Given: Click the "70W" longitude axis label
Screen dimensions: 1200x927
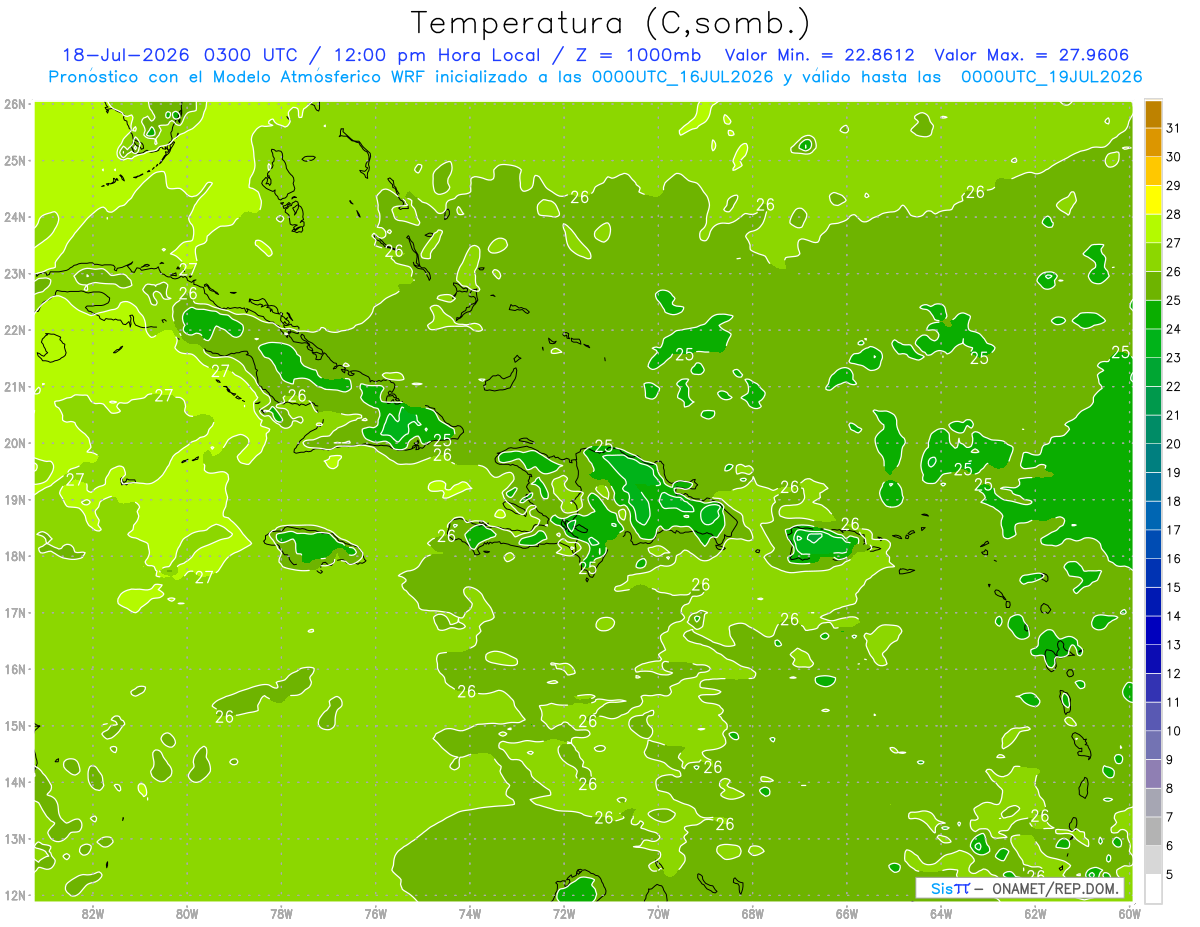Looking at the screenshot, I should pos(658,913).
